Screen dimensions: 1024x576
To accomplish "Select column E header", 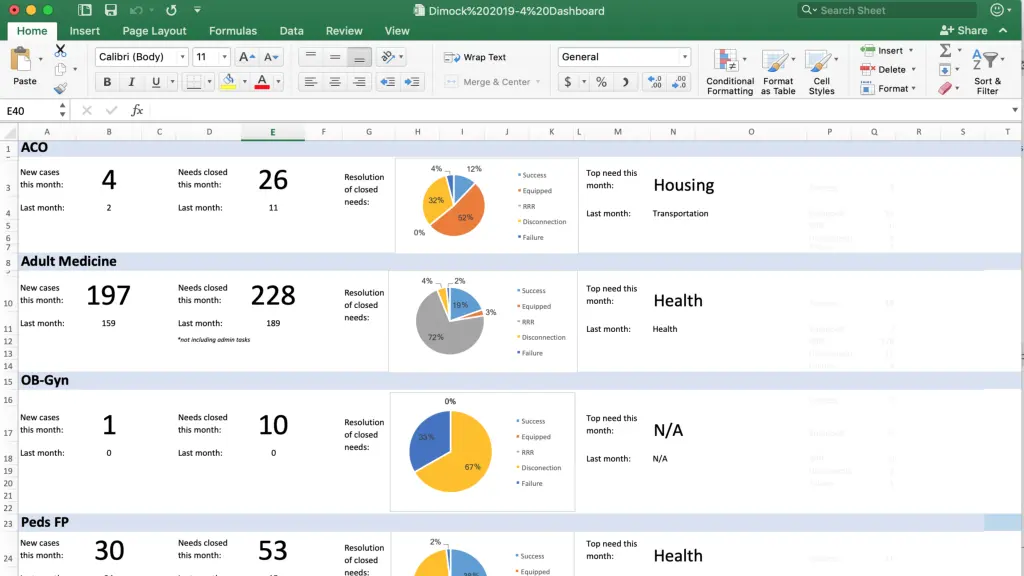I will point(272,132).
